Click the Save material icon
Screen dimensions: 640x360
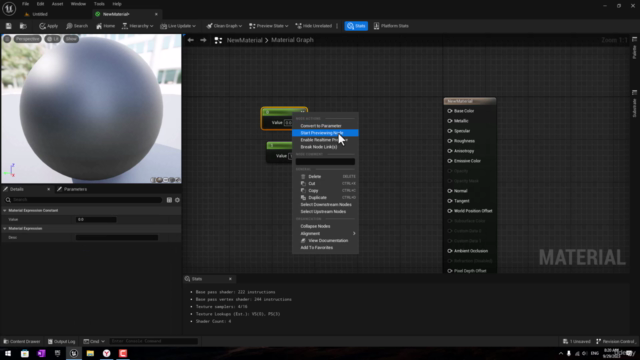[9, 26]
